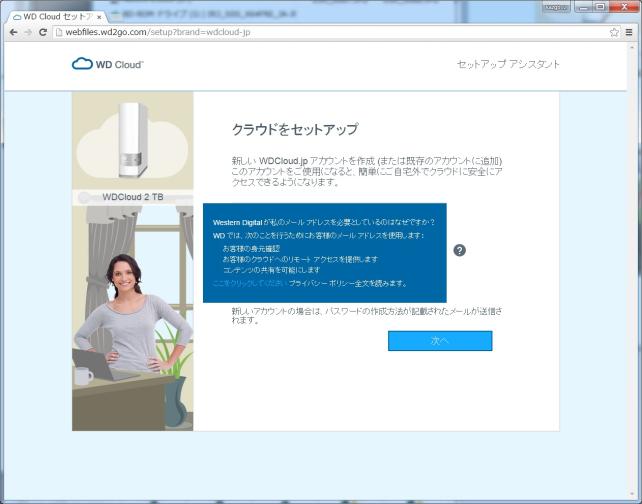Viewport: 642px width, 504px height.
Task: Minimize the Chrome window
Action: click(584, 7)
